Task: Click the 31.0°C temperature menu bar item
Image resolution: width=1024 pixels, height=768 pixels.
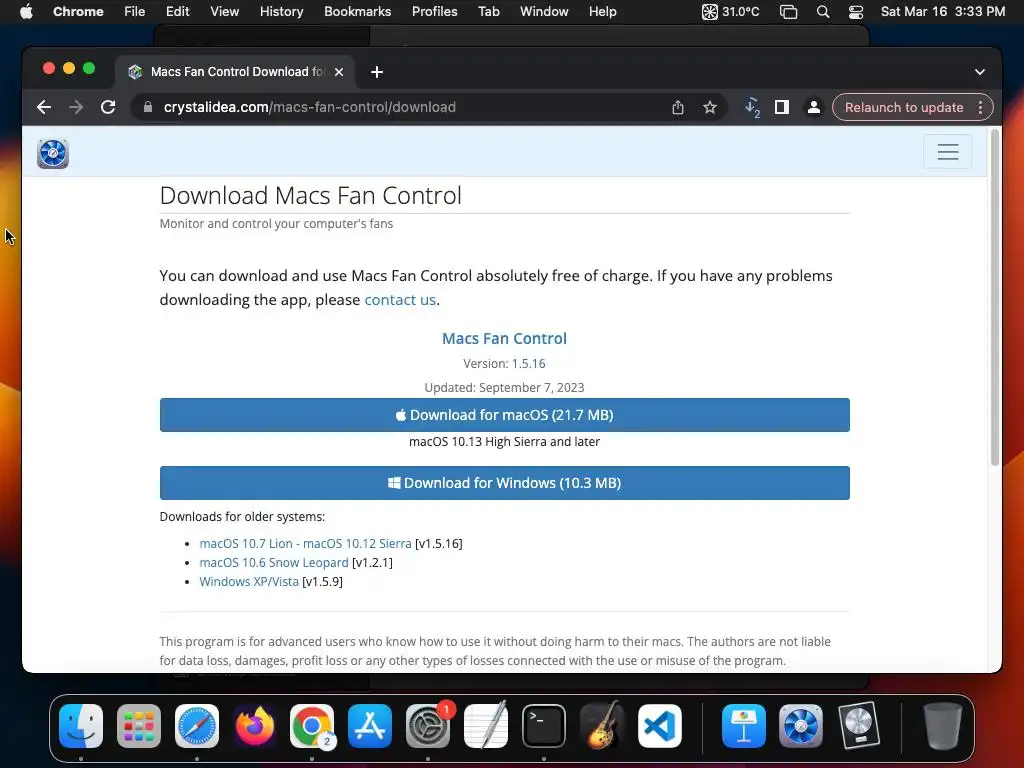Action: 731,12
